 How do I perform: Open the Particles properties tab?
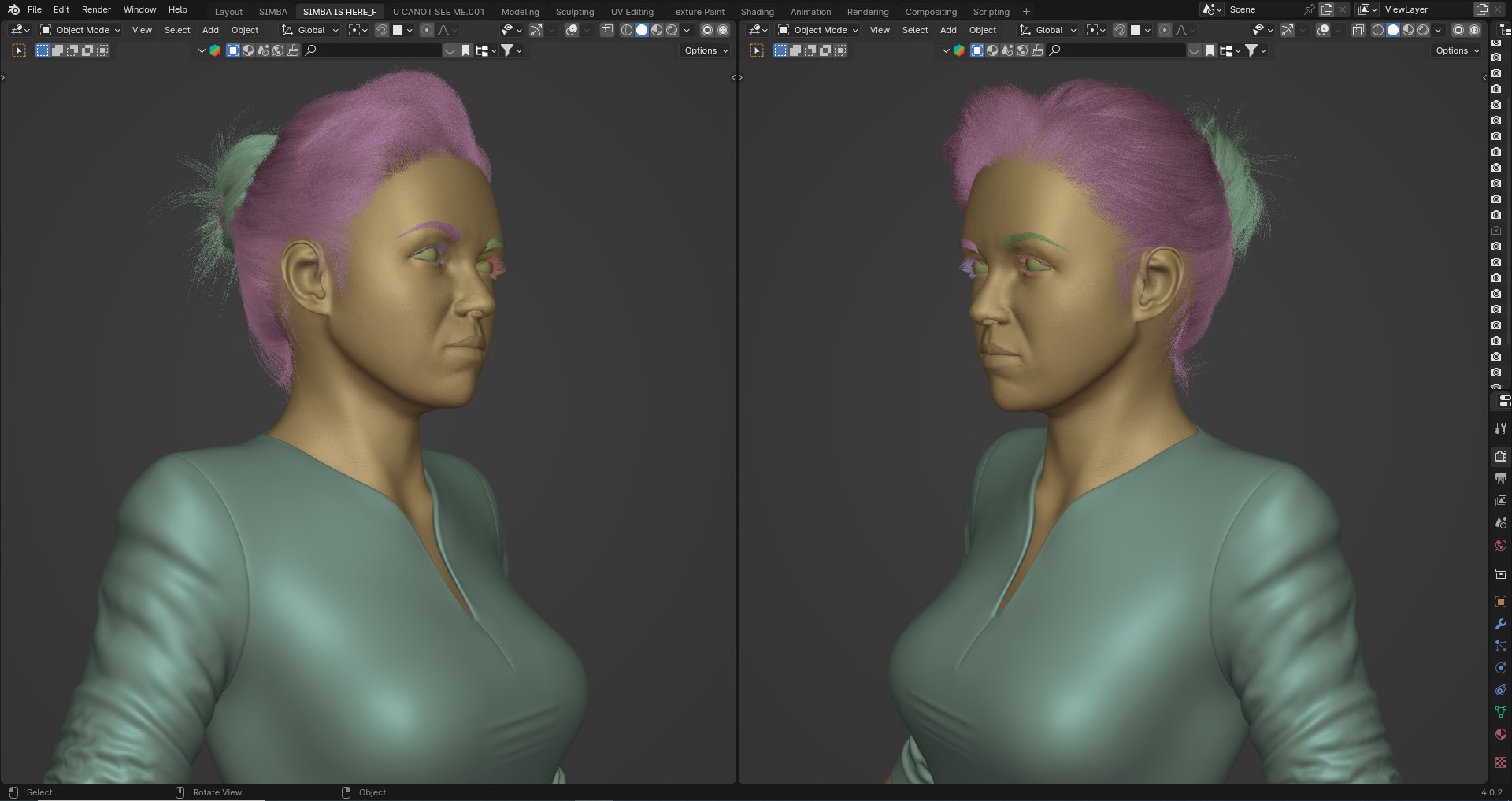[x=1500, y=646]
